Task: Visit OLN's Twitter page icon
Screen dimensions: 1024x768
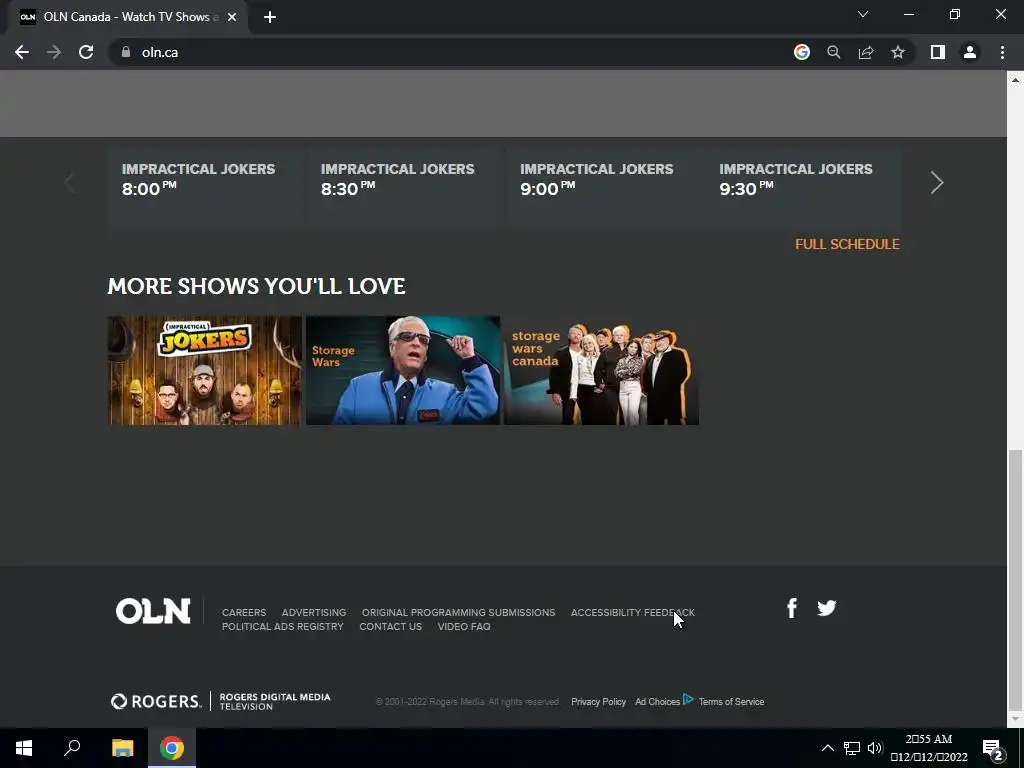Action: pyautogui.click(x=827, y=608)
